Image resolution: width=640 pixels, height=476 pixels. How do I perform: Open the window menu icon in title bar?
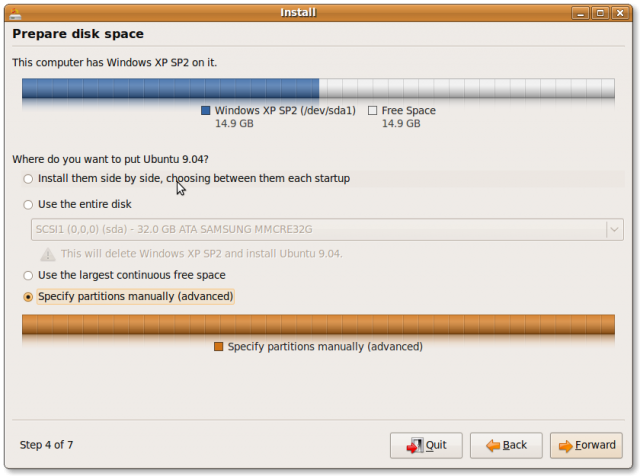tap(13, 13)
